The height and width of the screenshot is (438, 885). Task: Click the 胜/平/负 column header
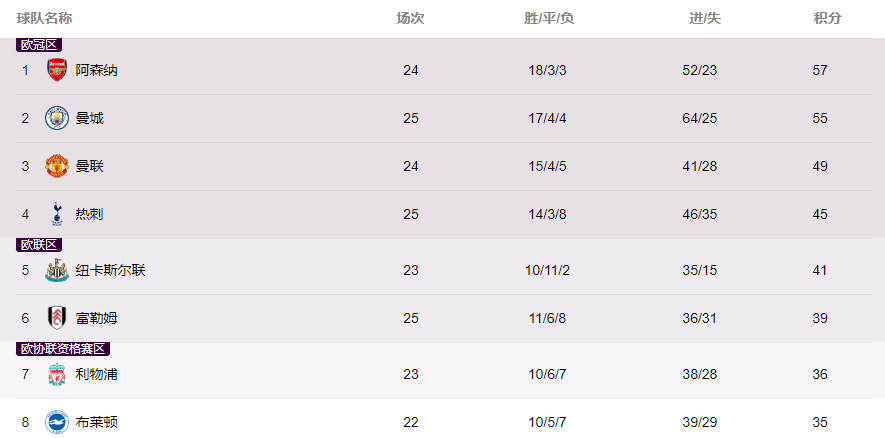click(x=549, y=19)
